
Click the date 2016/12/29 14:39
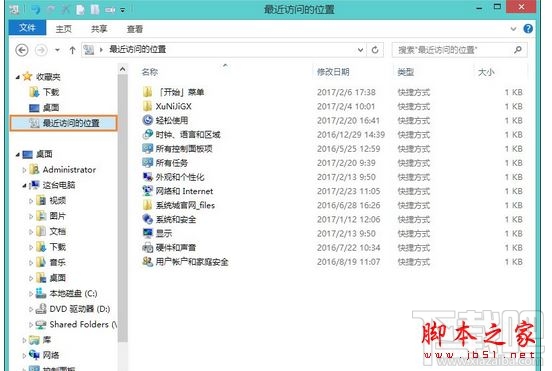pos(351,134)
